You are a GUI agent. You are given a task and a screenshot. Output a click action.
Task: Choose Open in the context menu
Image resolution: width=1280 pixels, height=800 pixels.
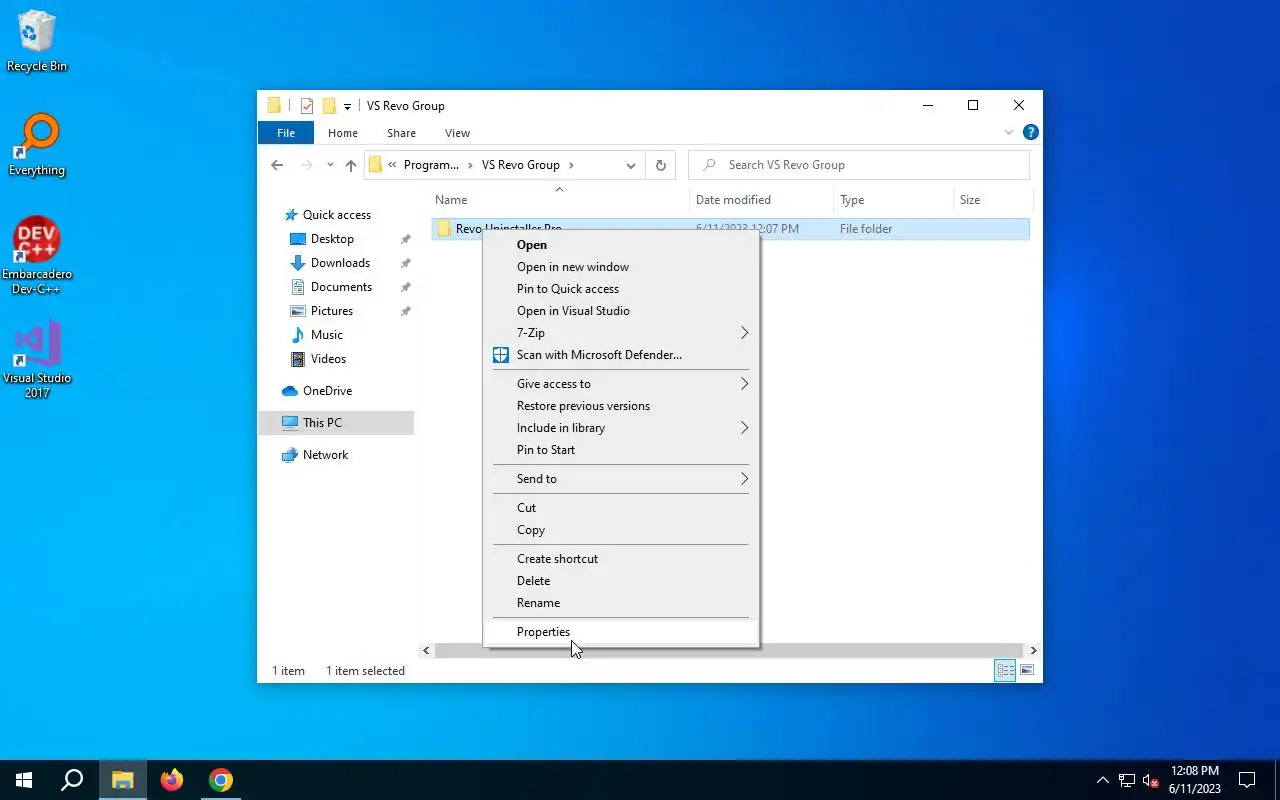[621, 245]
